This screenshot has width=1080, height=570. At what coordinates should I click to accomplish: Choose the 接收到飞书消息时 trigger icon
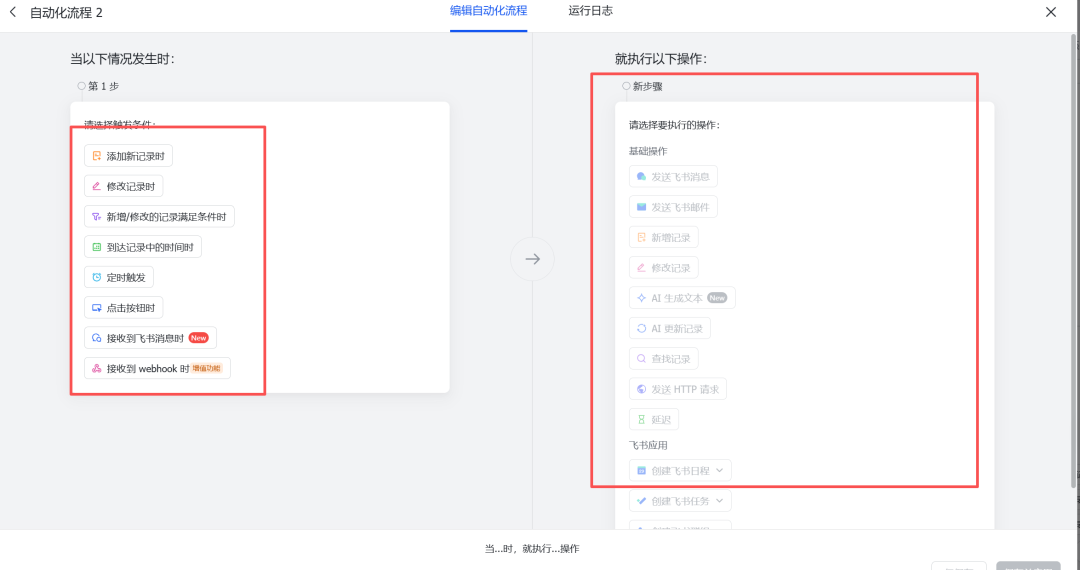(97, 338)
